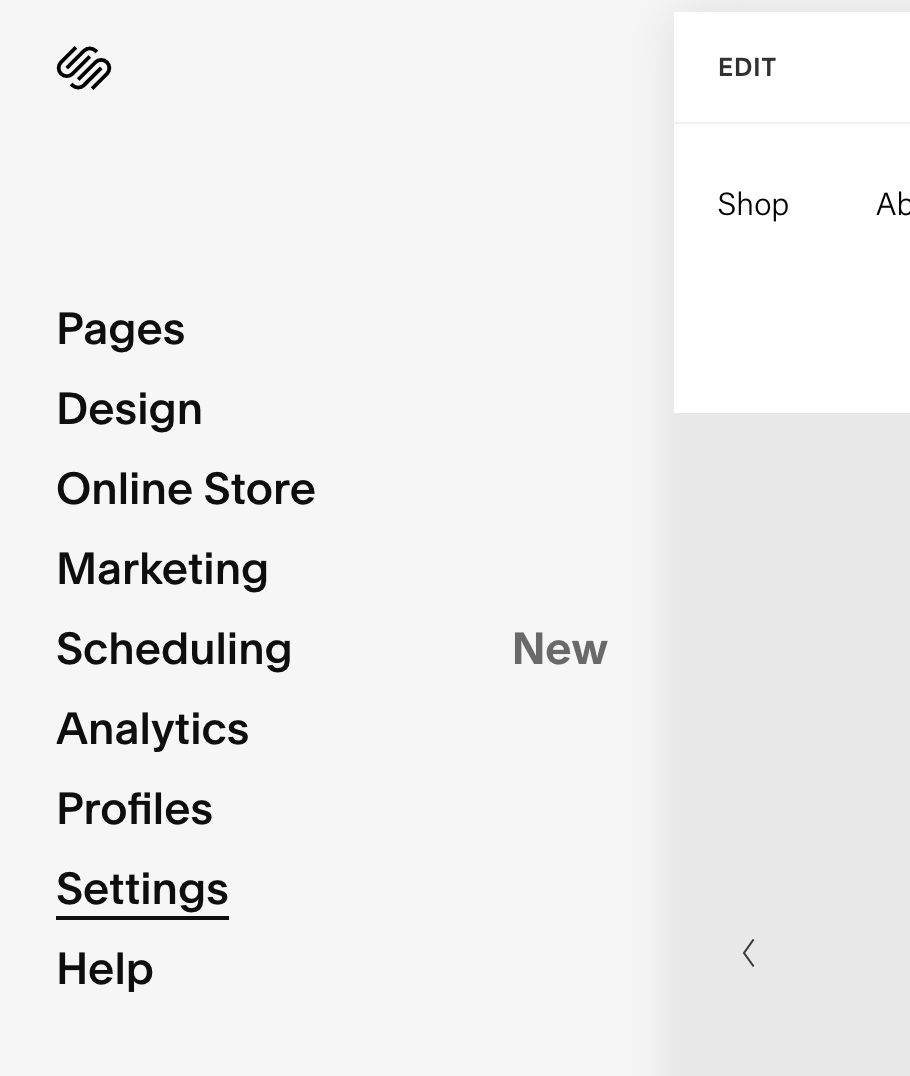Open the About navigation link

point(896,204)
